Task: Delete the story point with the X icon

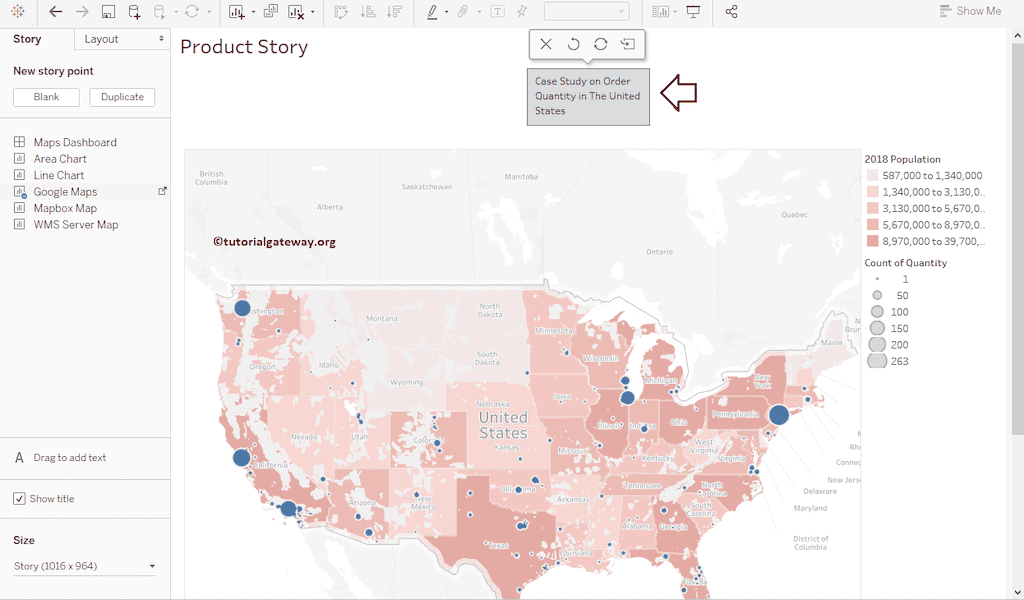Action: (545, 44)
